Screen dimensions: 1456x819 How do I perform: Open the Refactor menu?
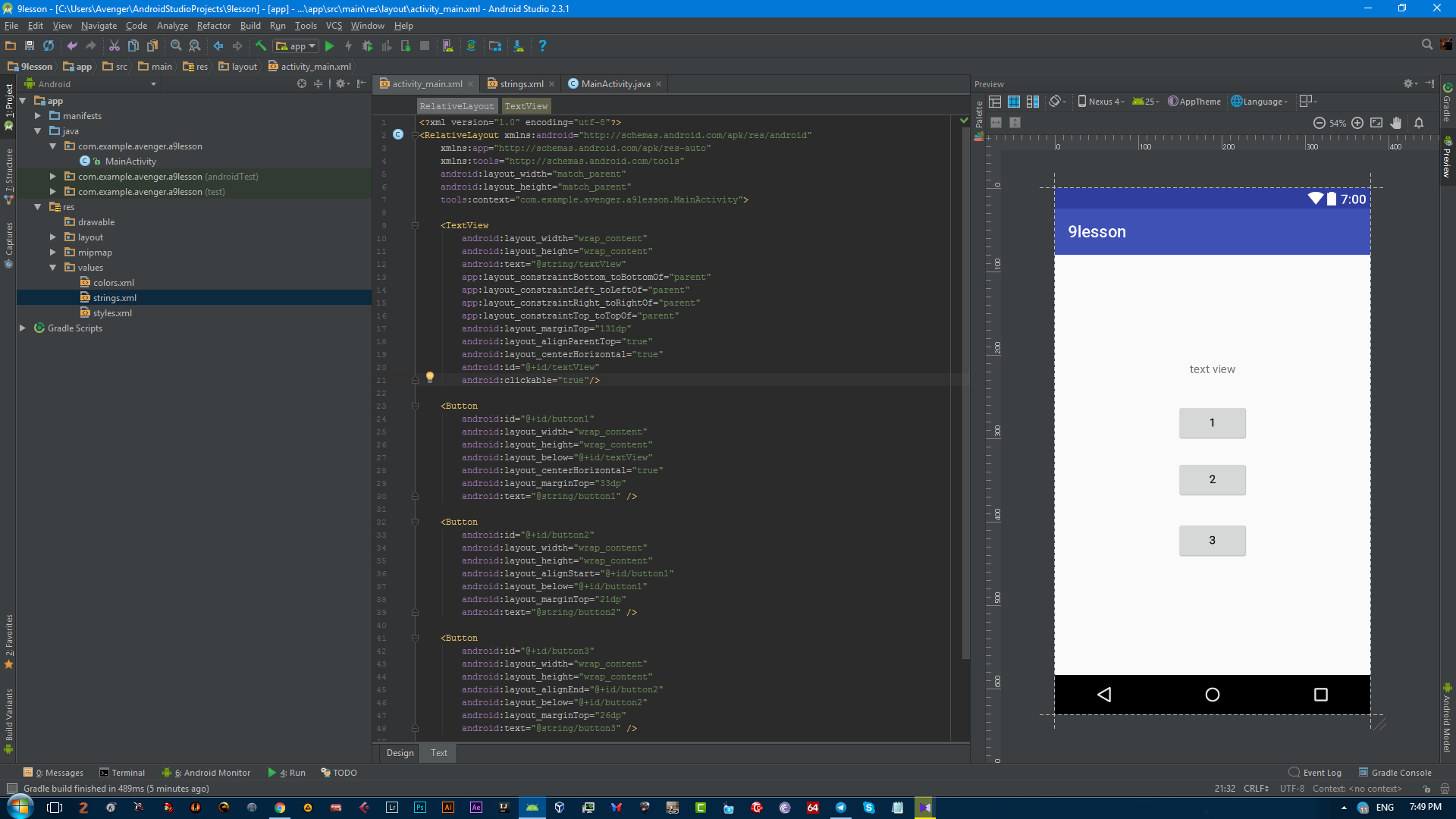pos(213,26)
